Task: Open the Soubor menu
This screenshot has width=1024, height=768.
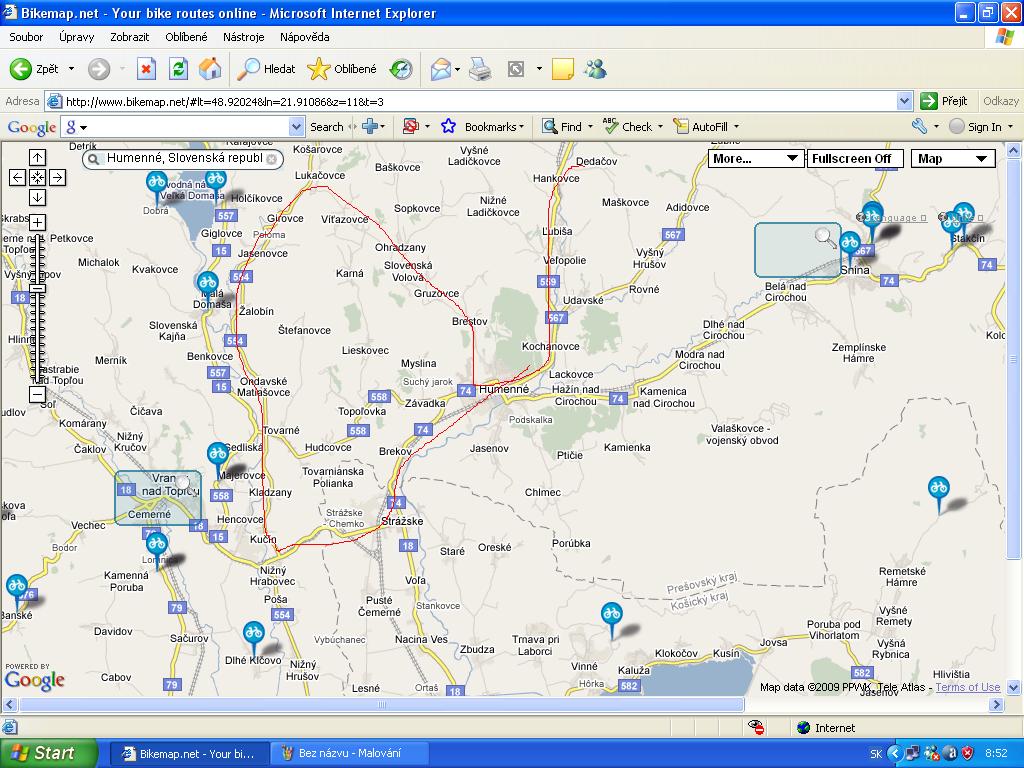Action: coord(26,37)
